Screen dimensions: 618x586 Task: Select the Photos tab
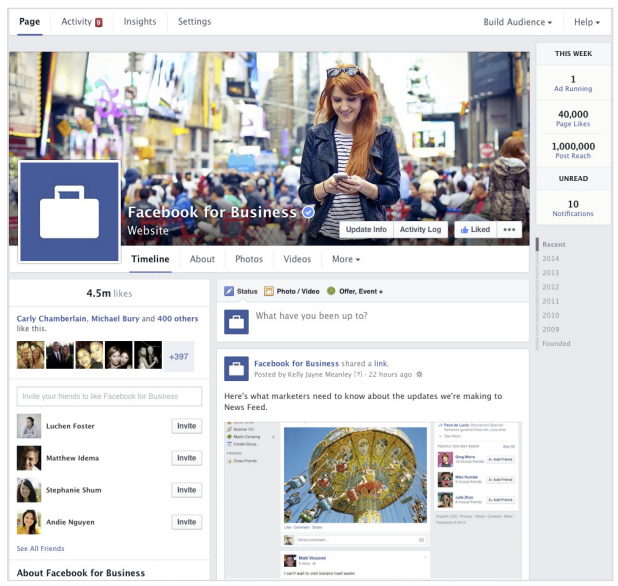[x=249, y=259]
